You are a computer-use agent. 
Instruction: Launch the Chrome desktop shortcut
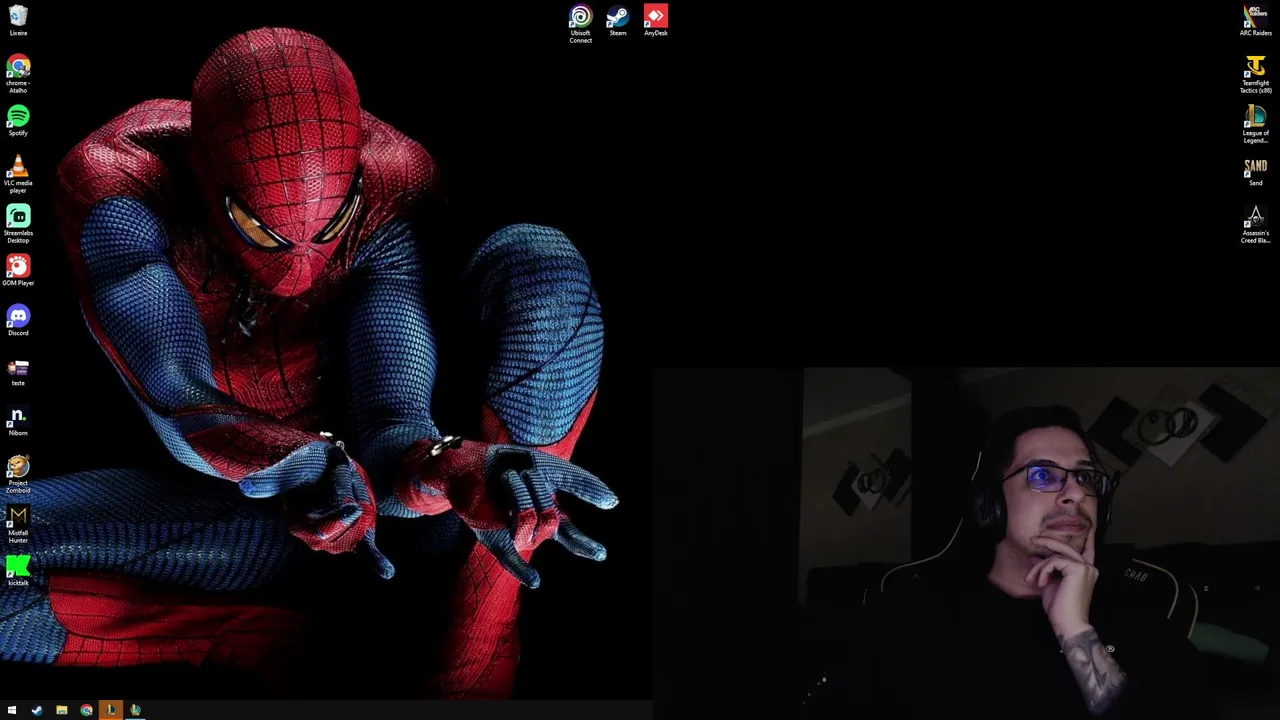click(x=18, y=72)
